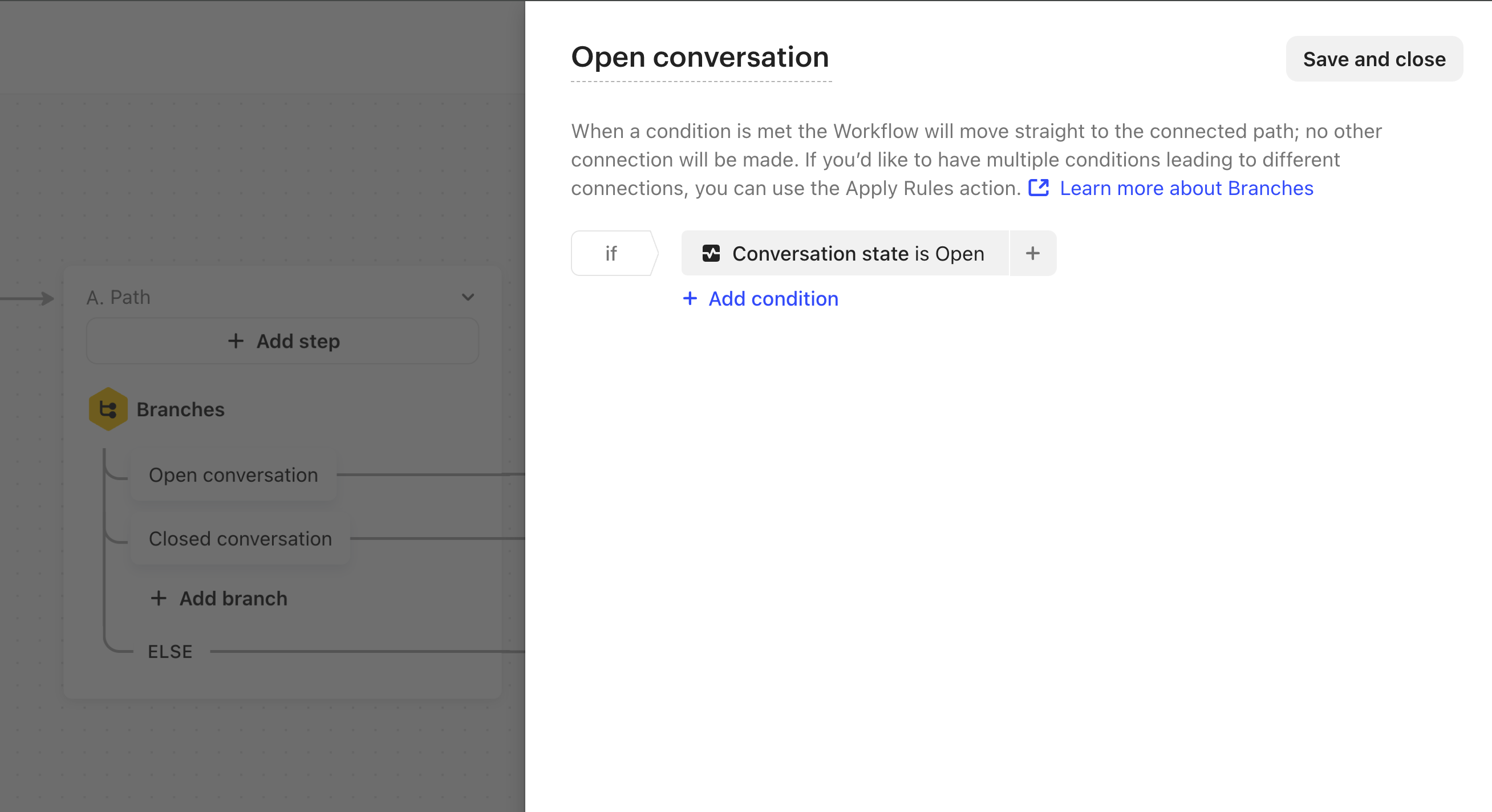Screen dimensions: 1492x812
Task: Select the Open conversation branch
Action: 233,475
